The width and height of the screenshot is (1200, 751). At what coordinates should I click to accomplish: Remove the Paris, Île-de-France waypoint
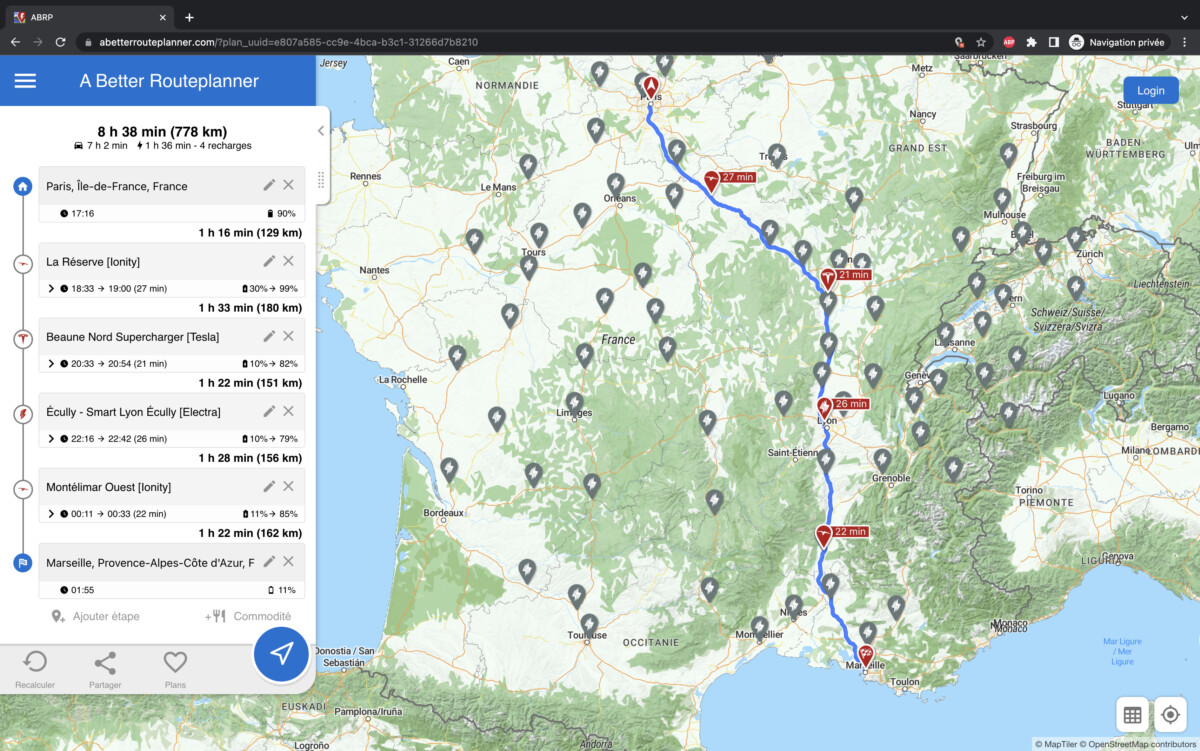point(288,185)
